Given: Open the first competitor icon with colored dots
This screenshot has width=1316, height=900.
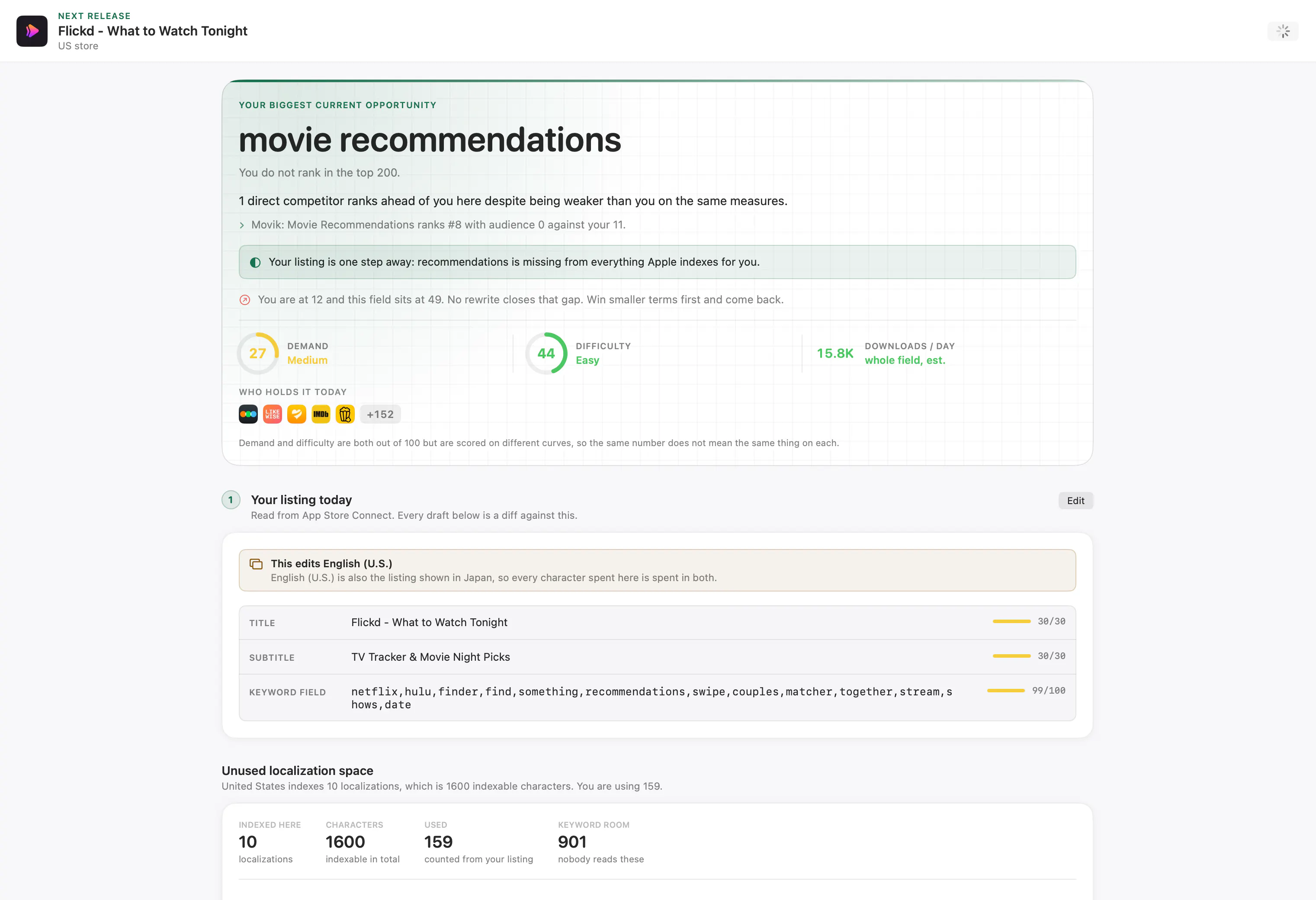Looking at the screenshot, I should pos(248,414).
